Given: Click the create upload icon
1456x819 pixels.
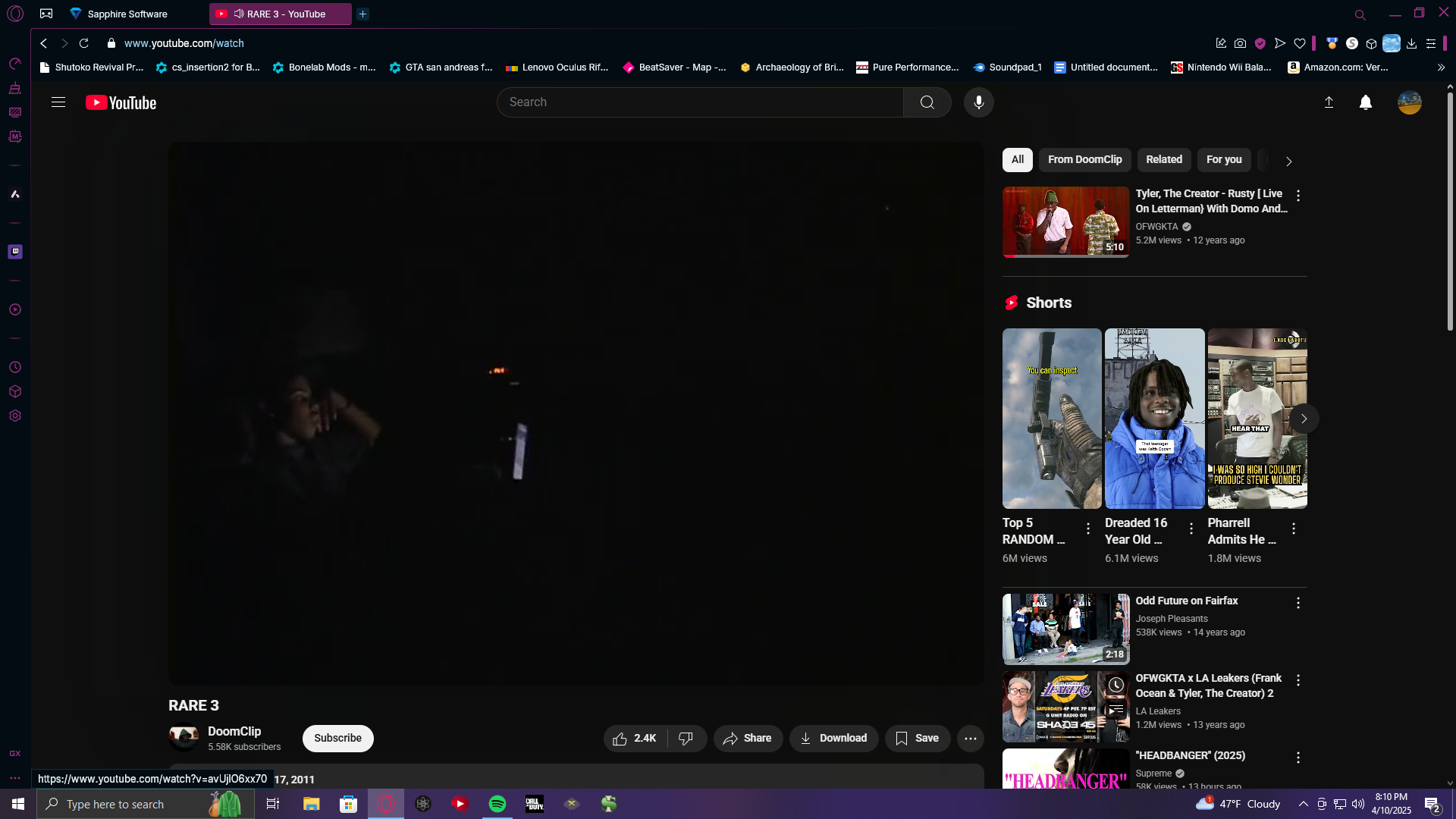Looking at the screenshot, I should (1329, 102).
